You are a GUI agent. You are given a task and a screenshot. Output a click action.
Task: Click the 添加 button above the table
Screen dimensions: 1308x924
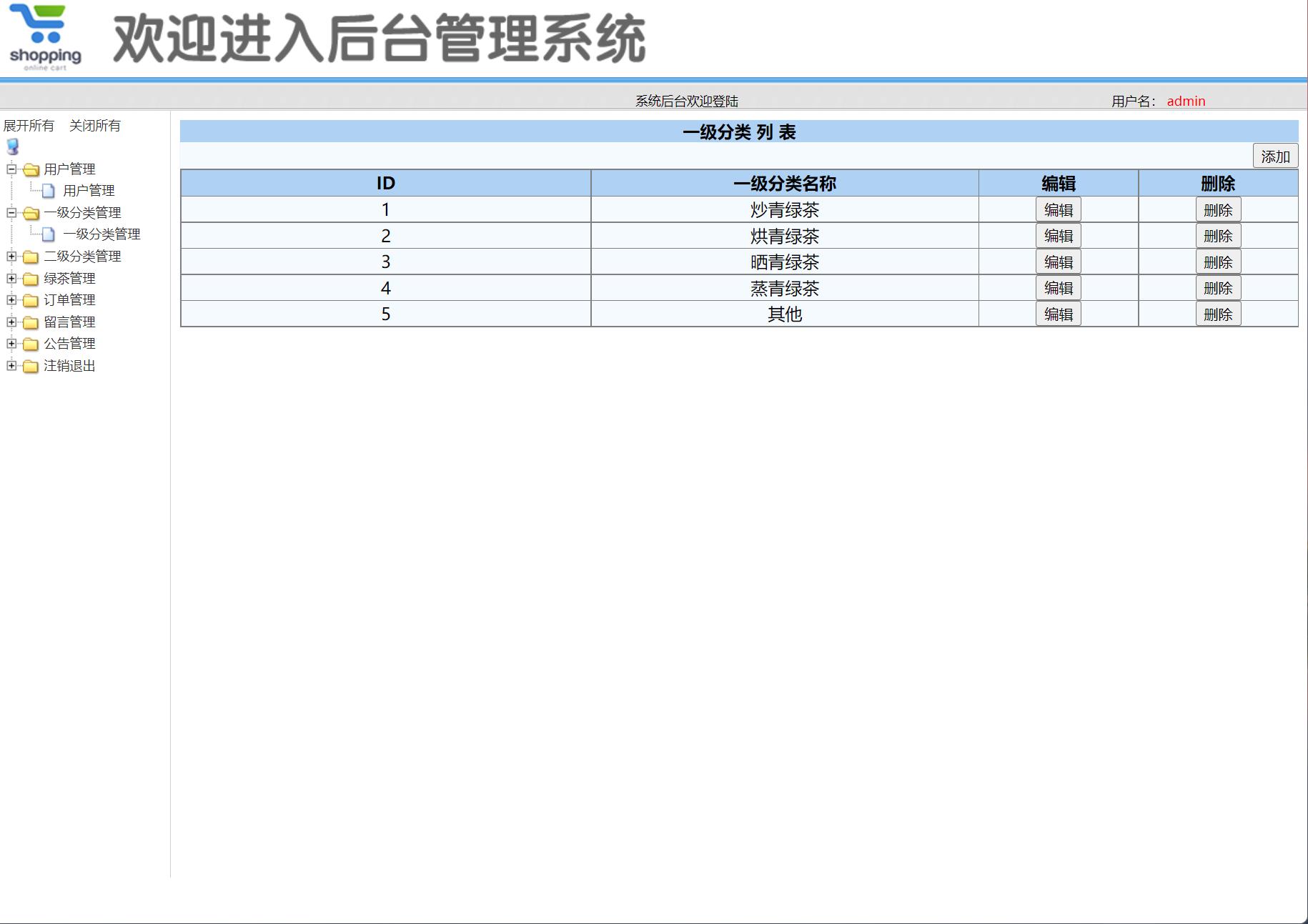pos(1276,155)
